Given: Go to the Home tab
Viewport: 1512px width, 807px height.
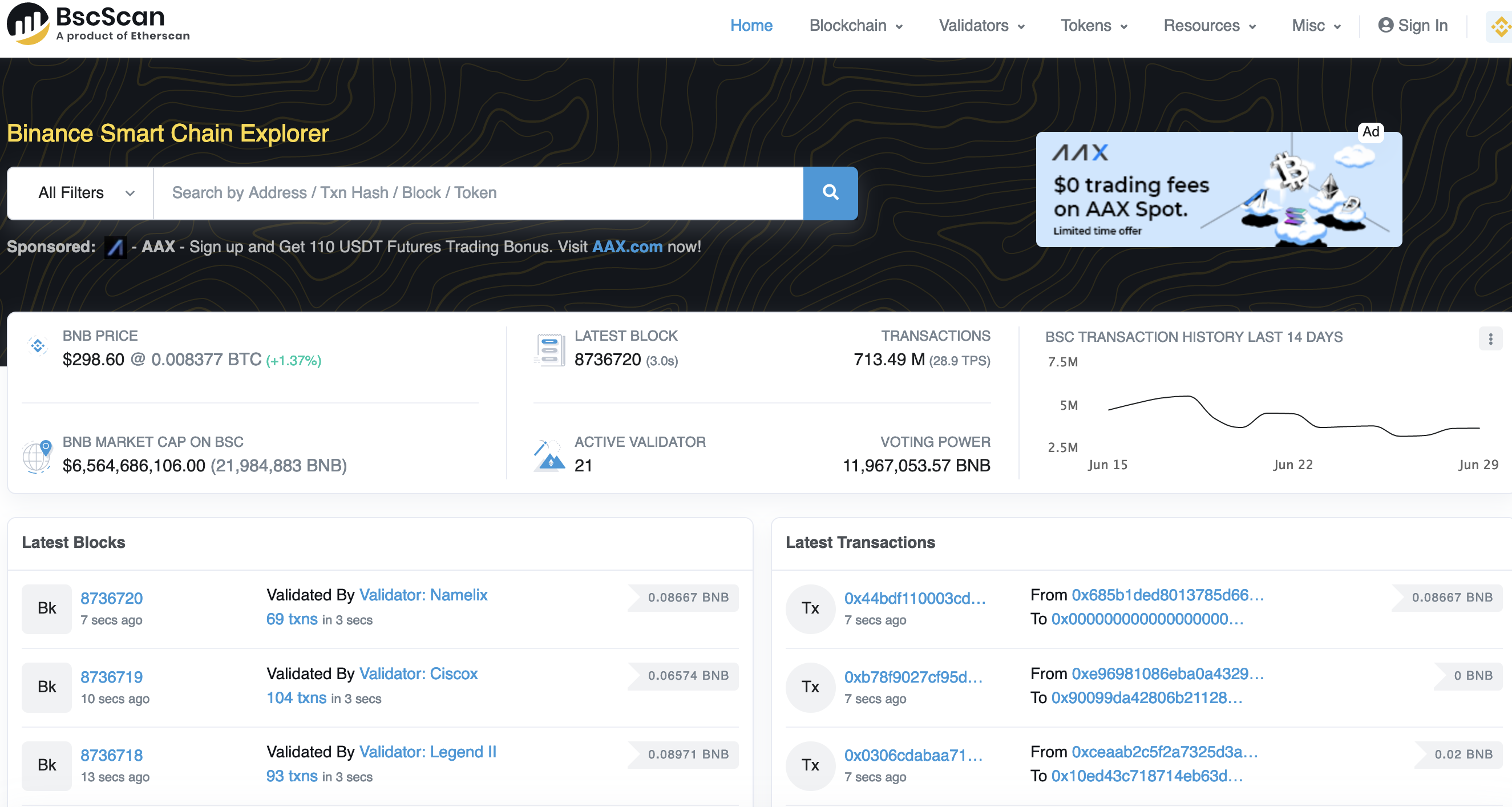Looking at the screenshot, I should (751, 26).
